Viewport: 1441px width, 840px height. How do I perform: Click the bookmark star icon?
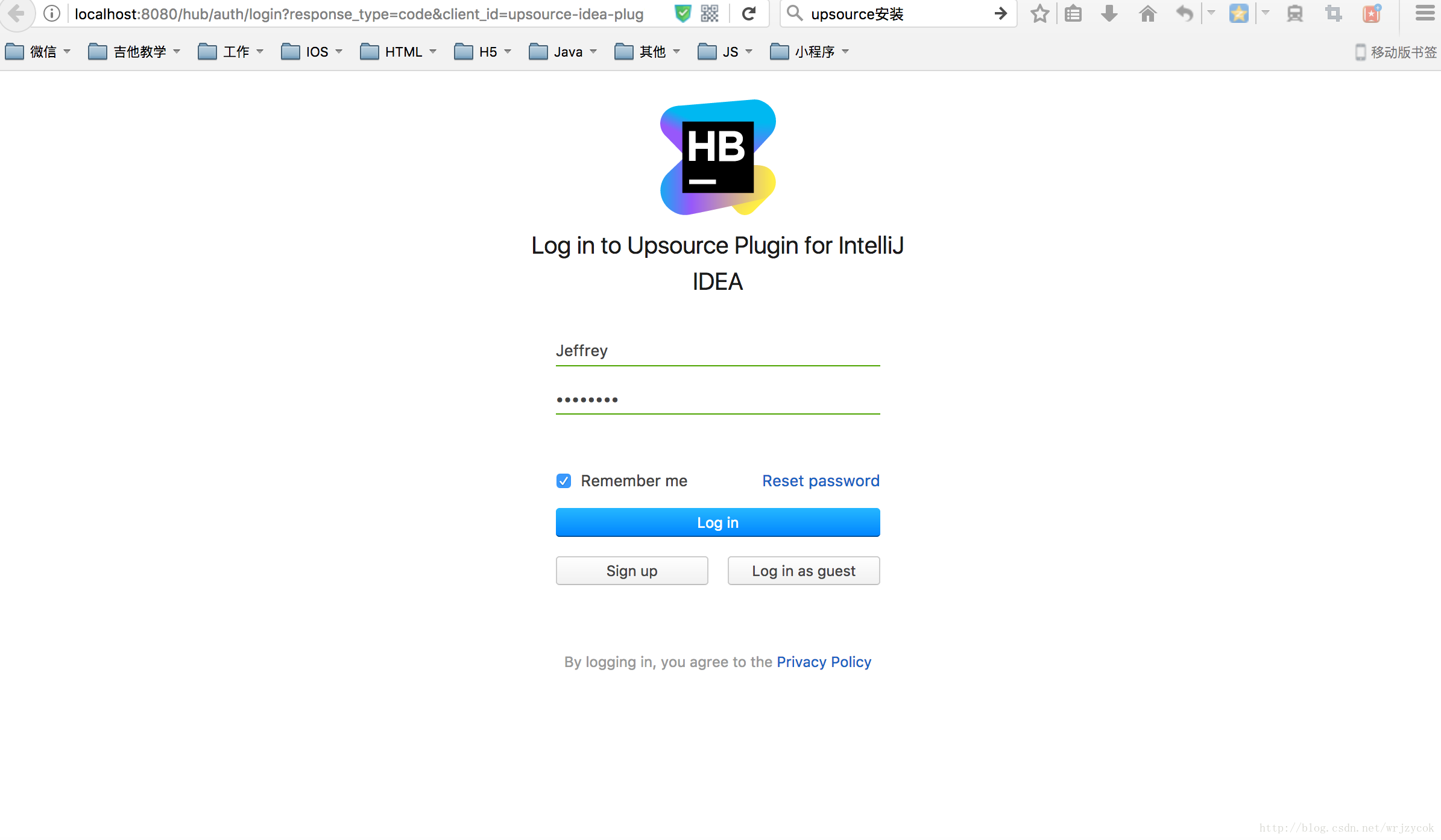click(1039, 13)
